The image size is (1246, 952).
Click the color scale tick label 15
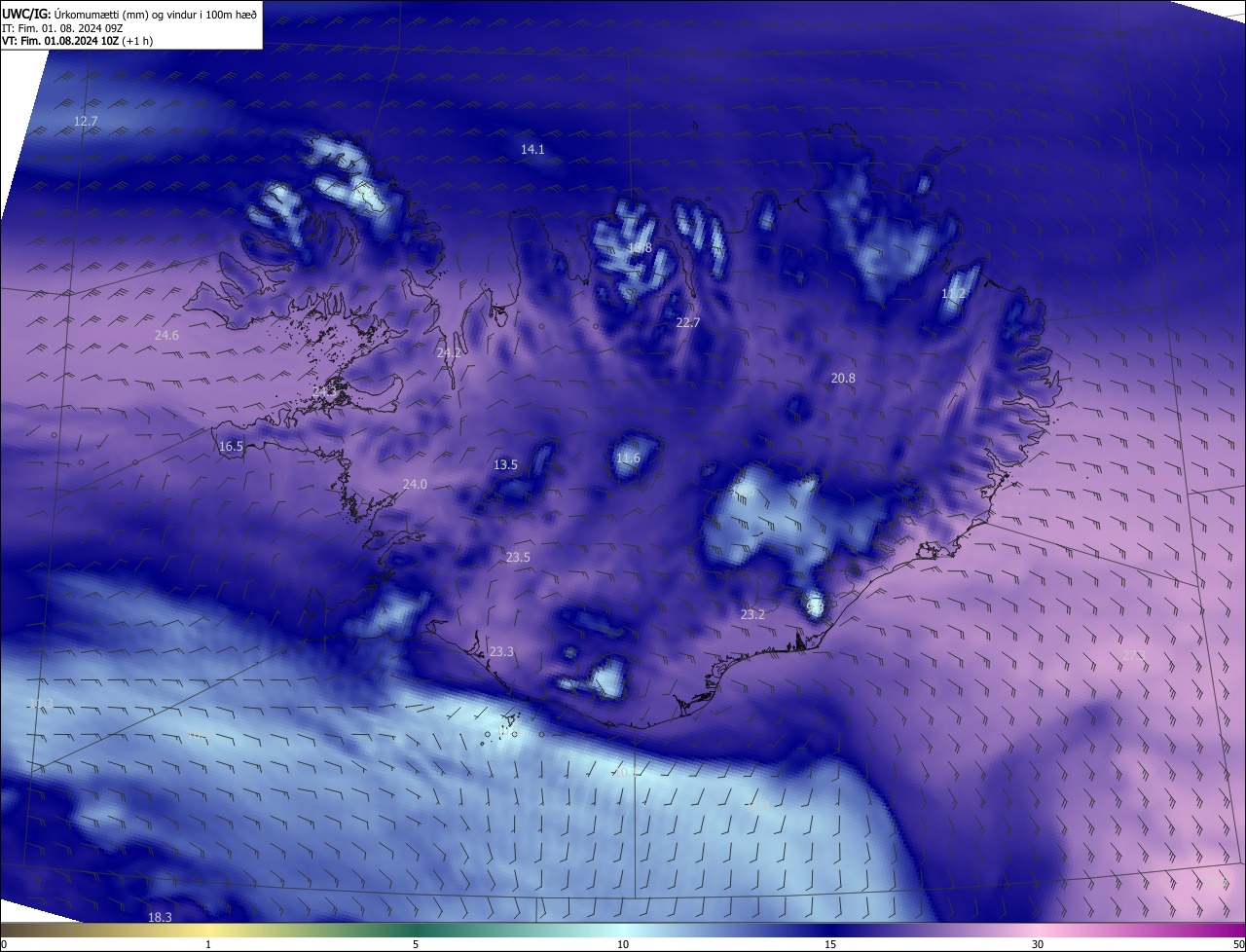(x=830, y=945)
